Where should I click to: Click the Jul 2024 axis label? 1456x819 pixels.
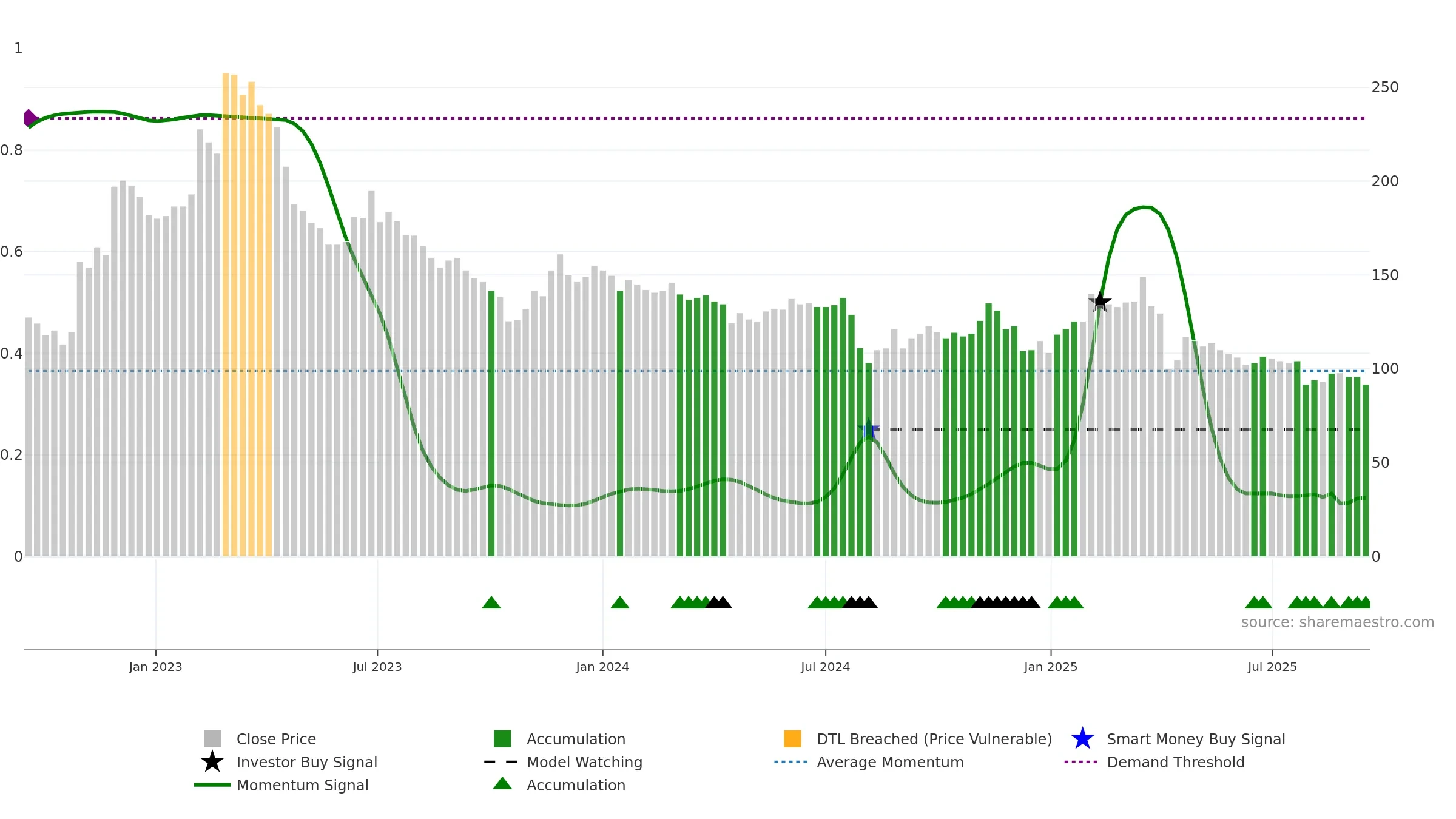pos(825,667)
